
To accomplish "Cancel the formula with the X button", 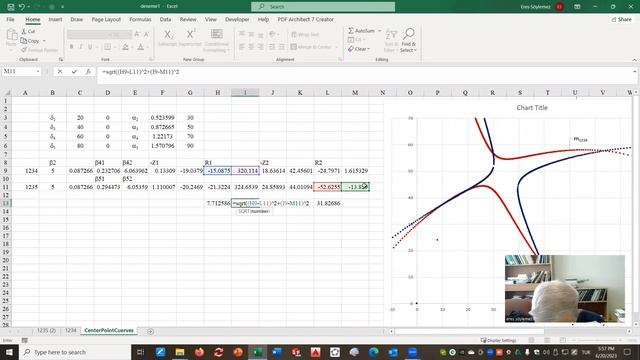I will (x=60, y=71).
